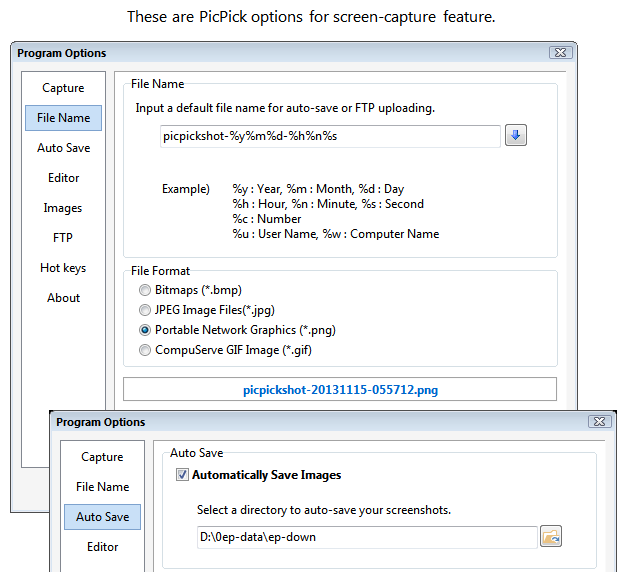Open file name variable dropdown arrow button
Screen dimensions: 628x584
pyautogui.click(x=515, y=135)
